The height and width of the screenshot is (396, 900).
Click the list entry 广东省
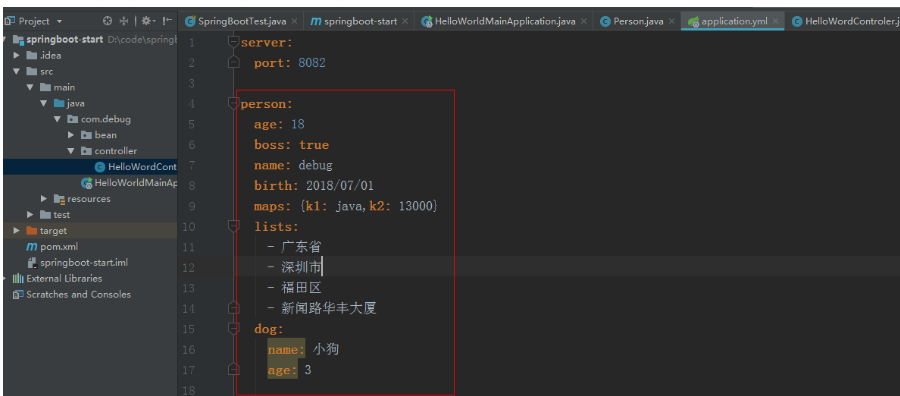[x=301, y=247]
